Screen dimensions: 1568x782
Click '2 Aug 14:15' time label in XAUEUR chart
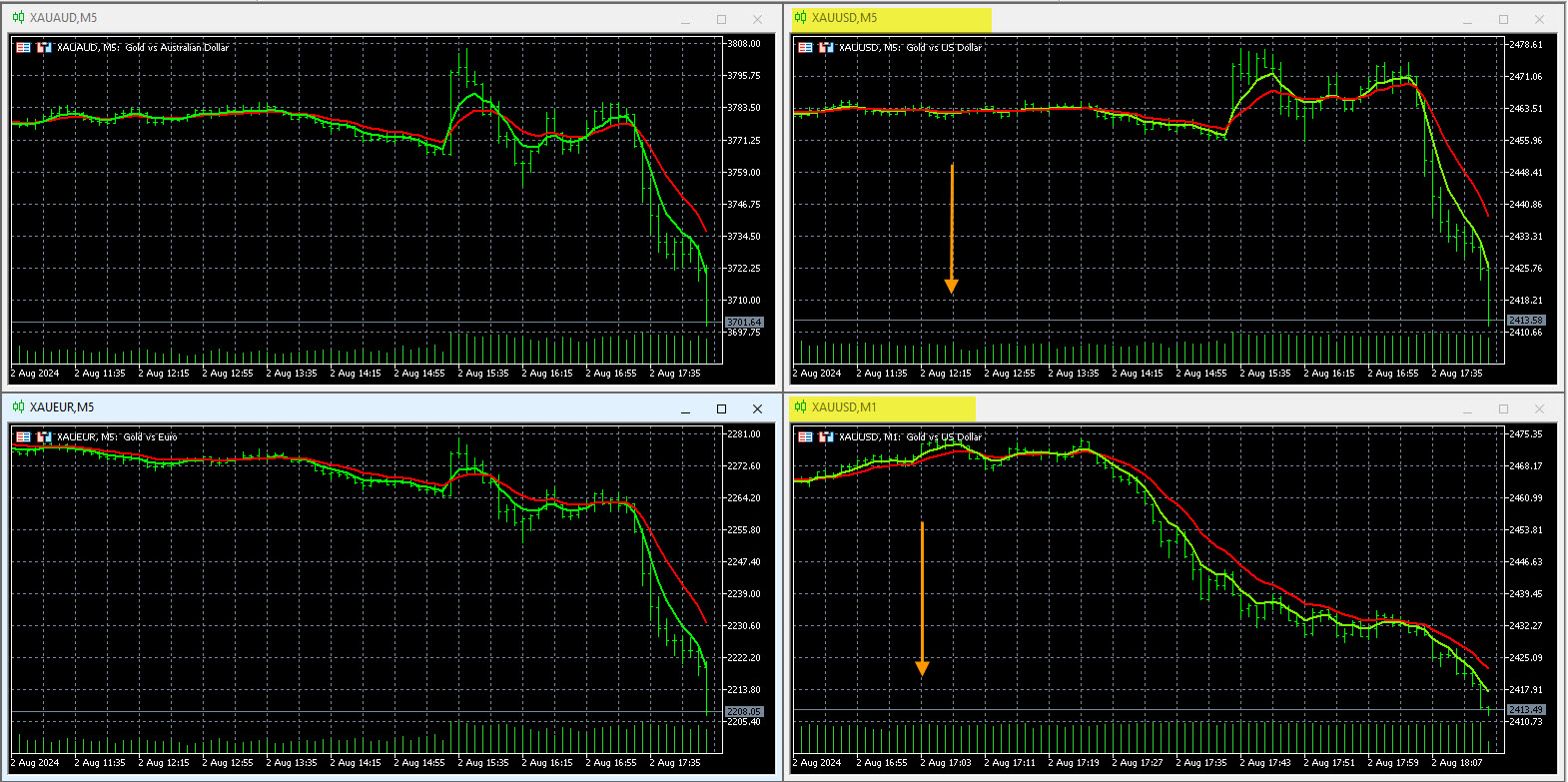[x=356, y=762]
